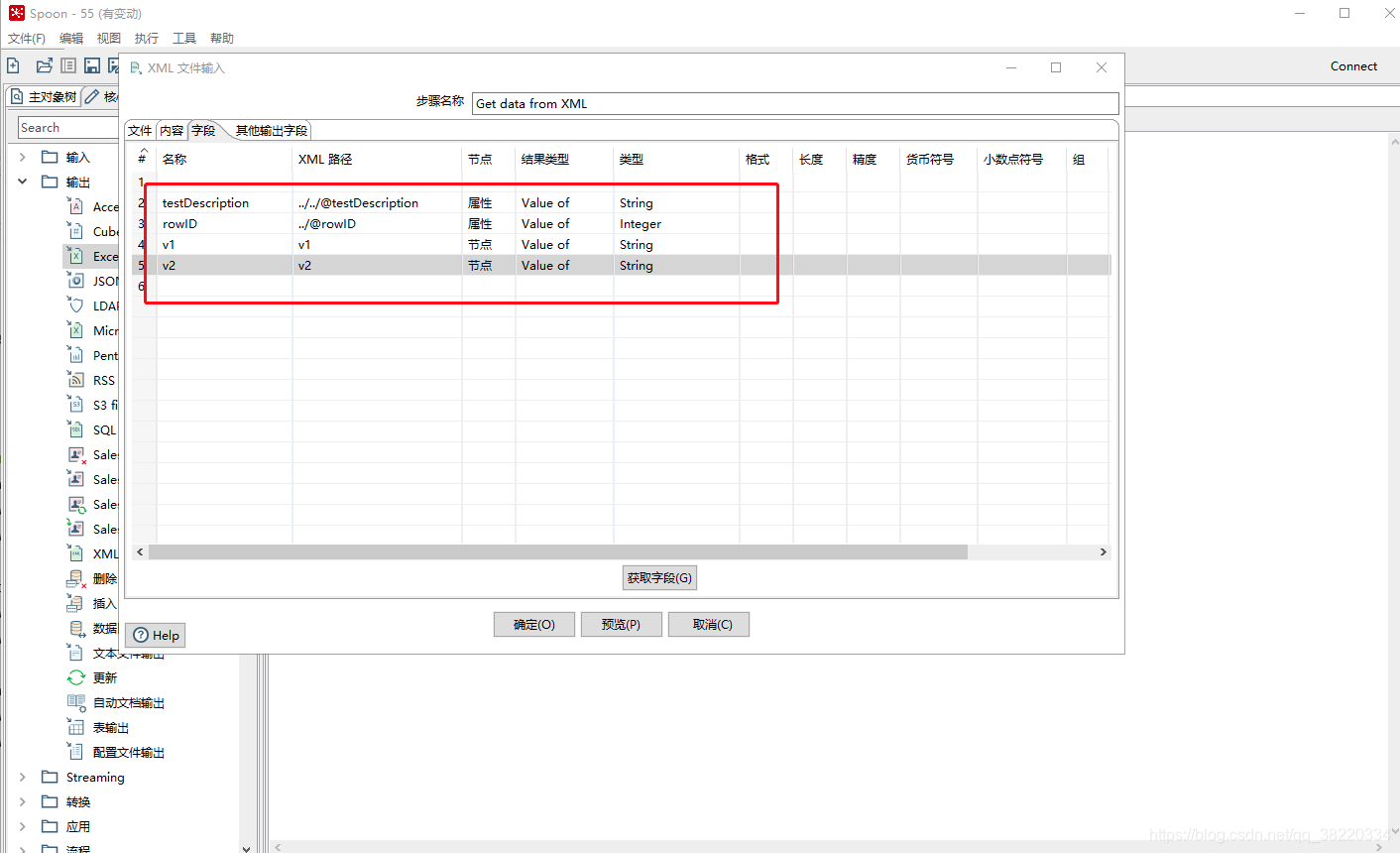
Task: Select the Pentaho reporting output icon
Action: (x=75, y=355)
